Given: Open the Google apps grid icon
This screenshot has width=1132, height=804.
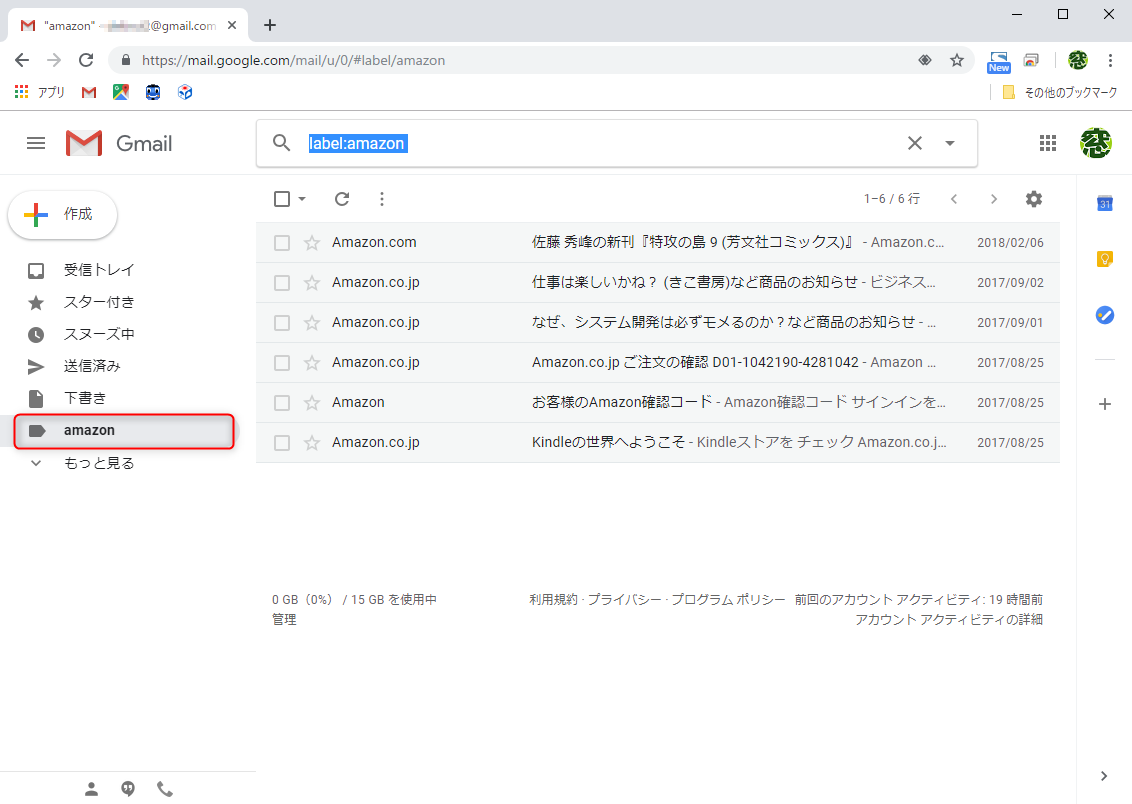Looking at the screenshot, I should click(1048, 143).
